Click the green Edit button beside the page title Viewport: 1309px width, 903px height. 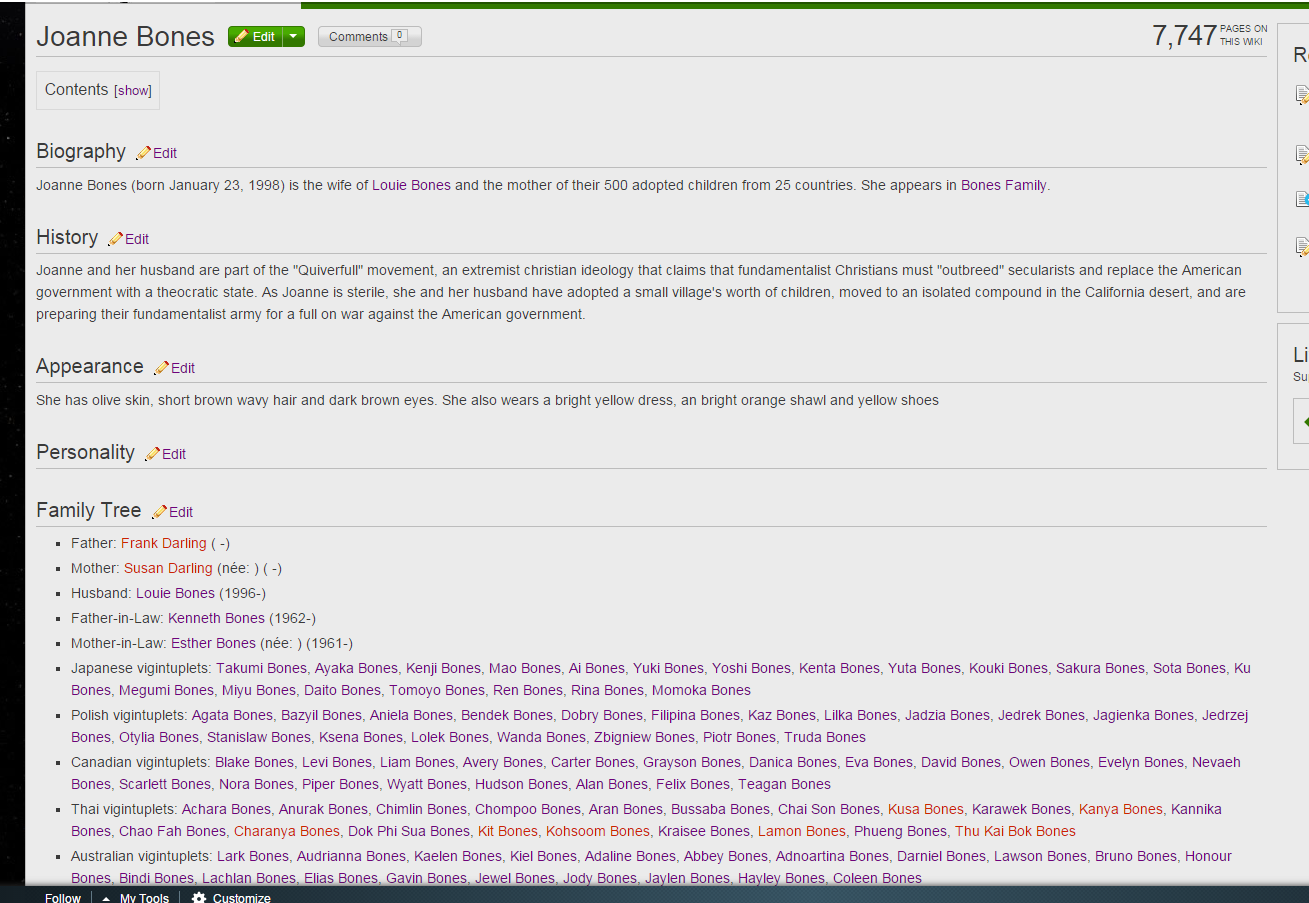coord(255,37)
